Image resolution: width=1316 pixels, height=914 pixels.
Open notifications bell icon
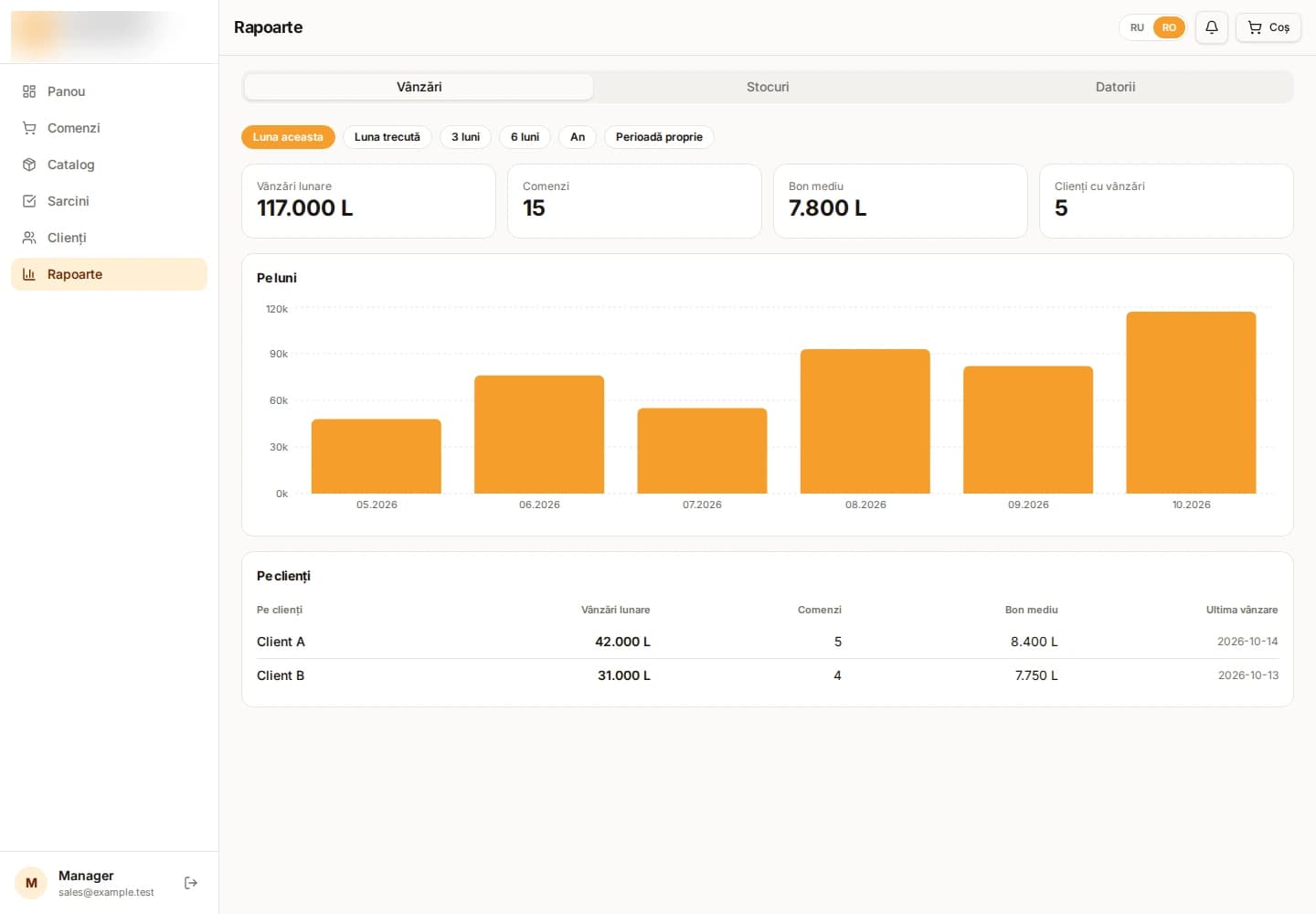point(1212,27)
